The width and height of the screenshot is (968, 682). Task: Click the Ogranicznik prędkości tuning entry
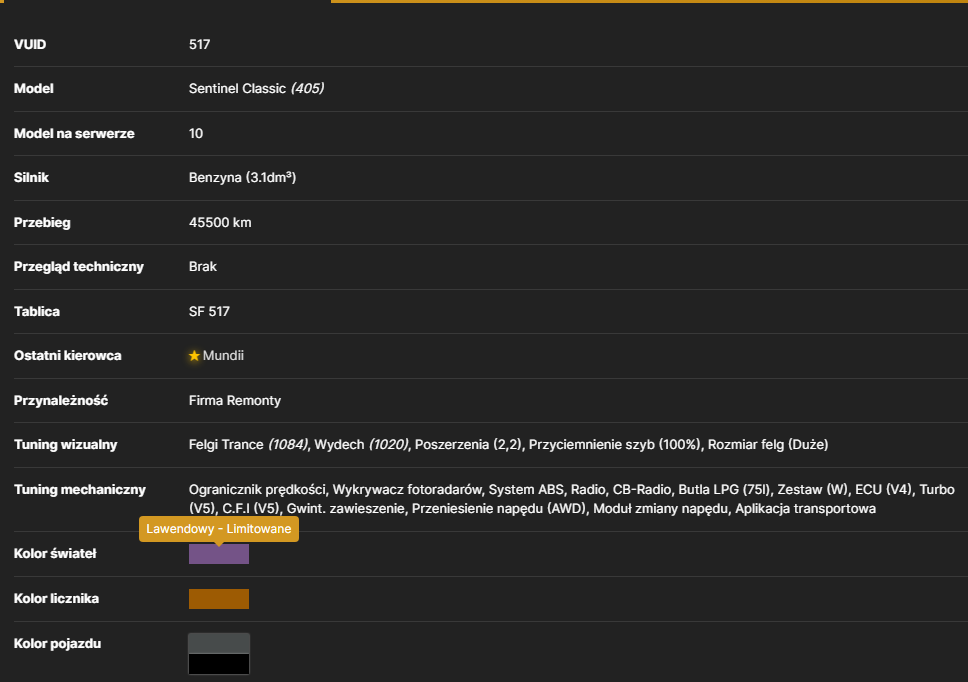tap(257, 489)
